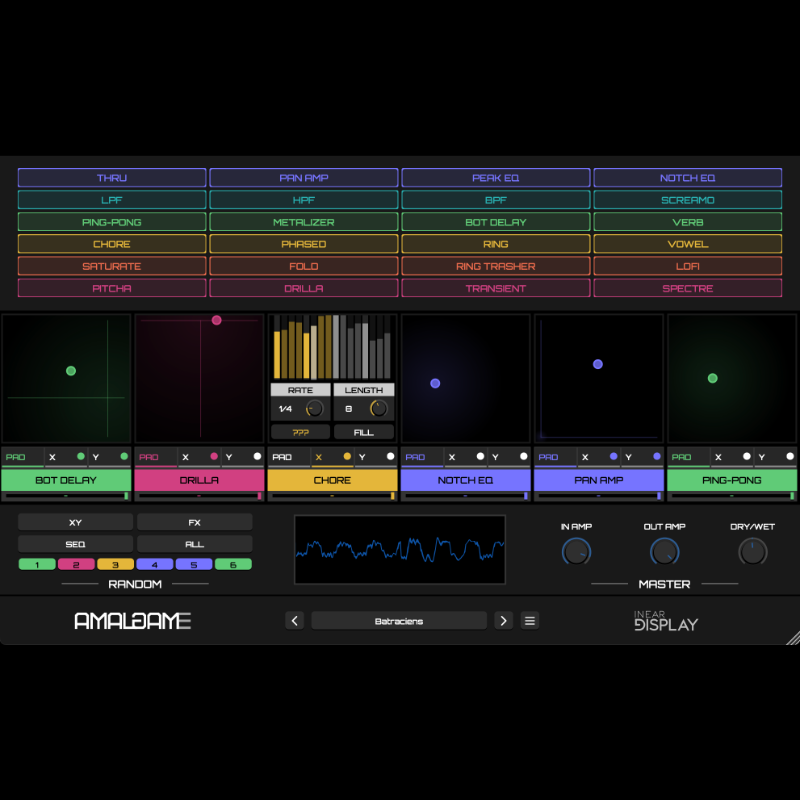800x800 pixels.
Task: Switch NOTCH EQ slot to PAD mode
Action: coord(422,457)
